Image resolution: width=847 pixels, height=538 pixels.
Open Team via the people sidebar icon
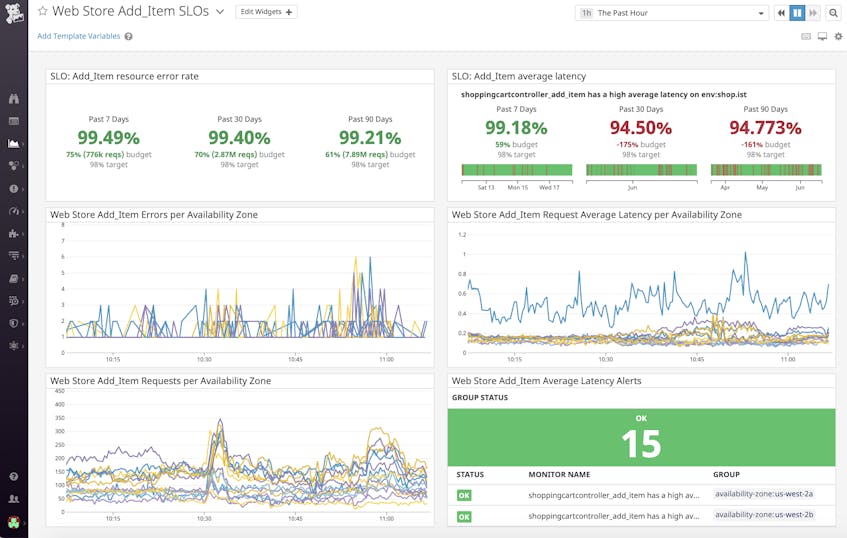point(14,499)
